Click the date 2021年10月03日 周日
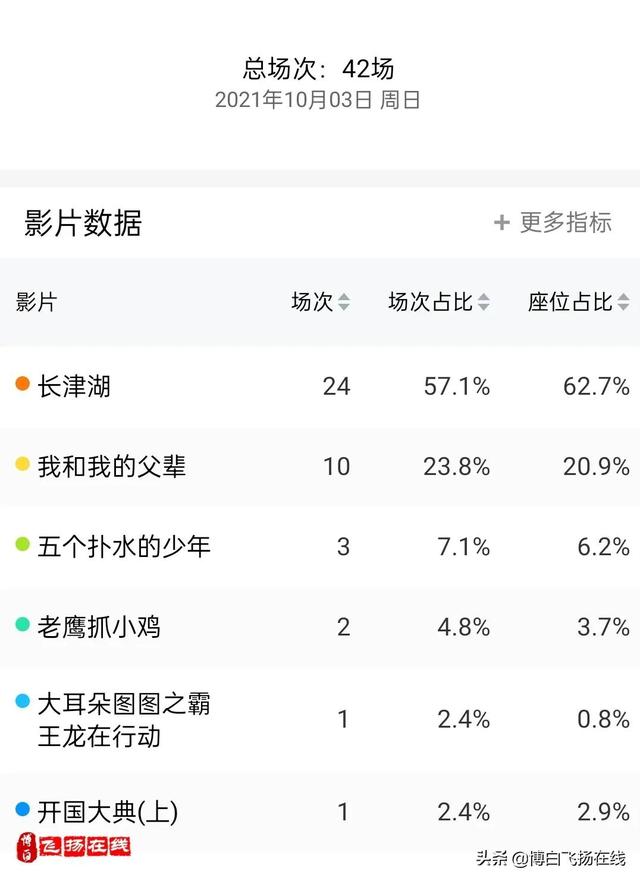640x881 pixels. [317, 100]
